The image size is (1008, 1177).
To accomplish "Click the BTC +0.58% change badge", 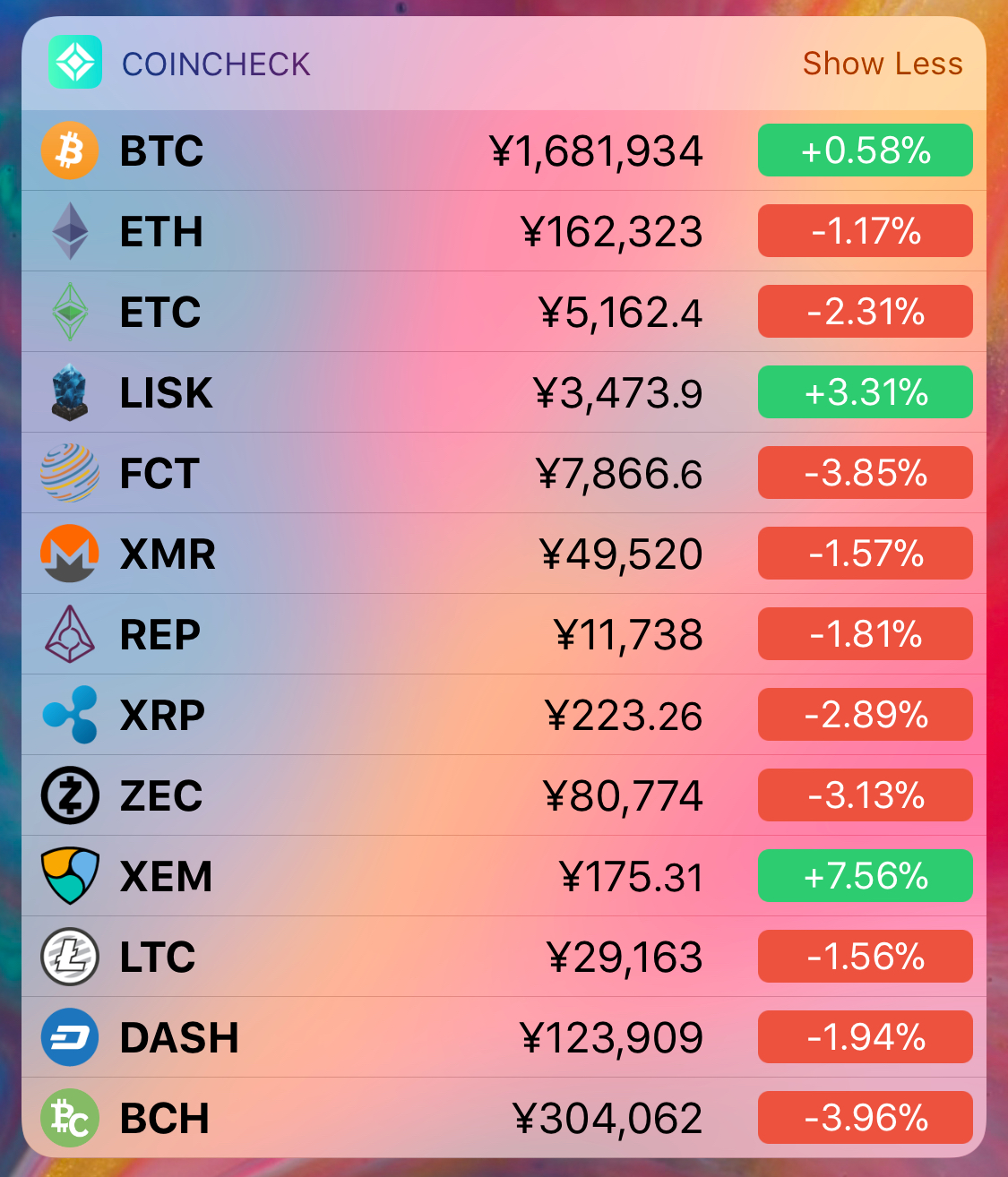I will tap(866, 150).
